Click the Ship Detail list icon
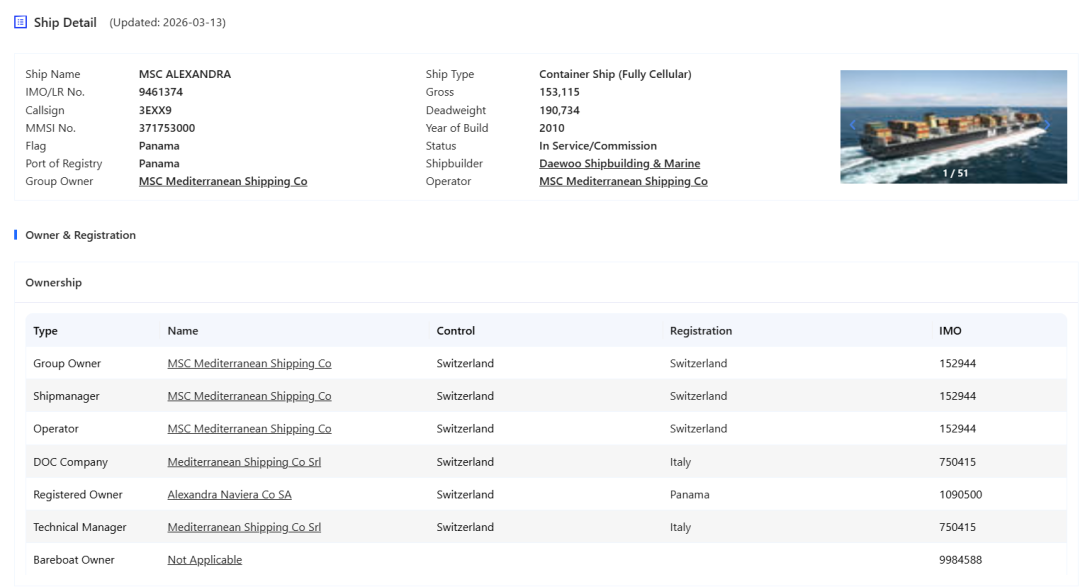This screenshot has width=1080, height=587. (20, 22)
